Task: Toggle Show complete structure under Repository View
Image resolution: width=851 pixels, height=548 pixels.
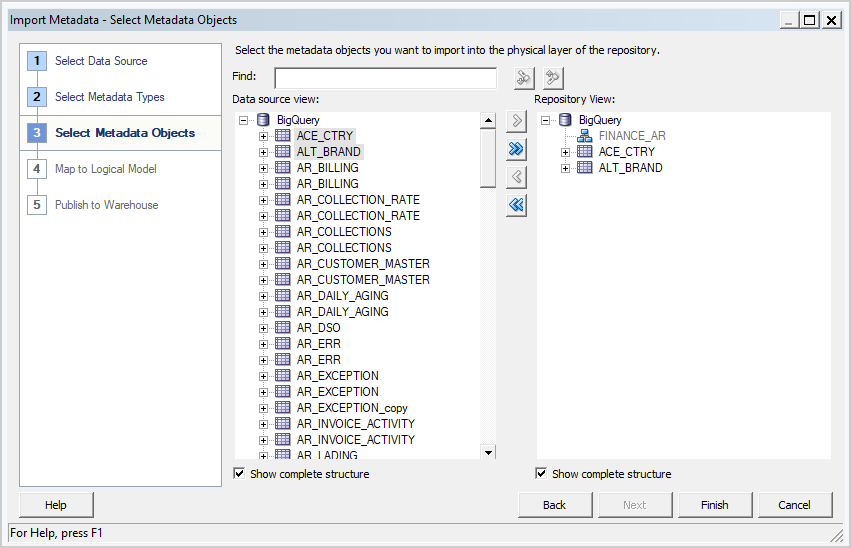Action: [x=541, y=474]
